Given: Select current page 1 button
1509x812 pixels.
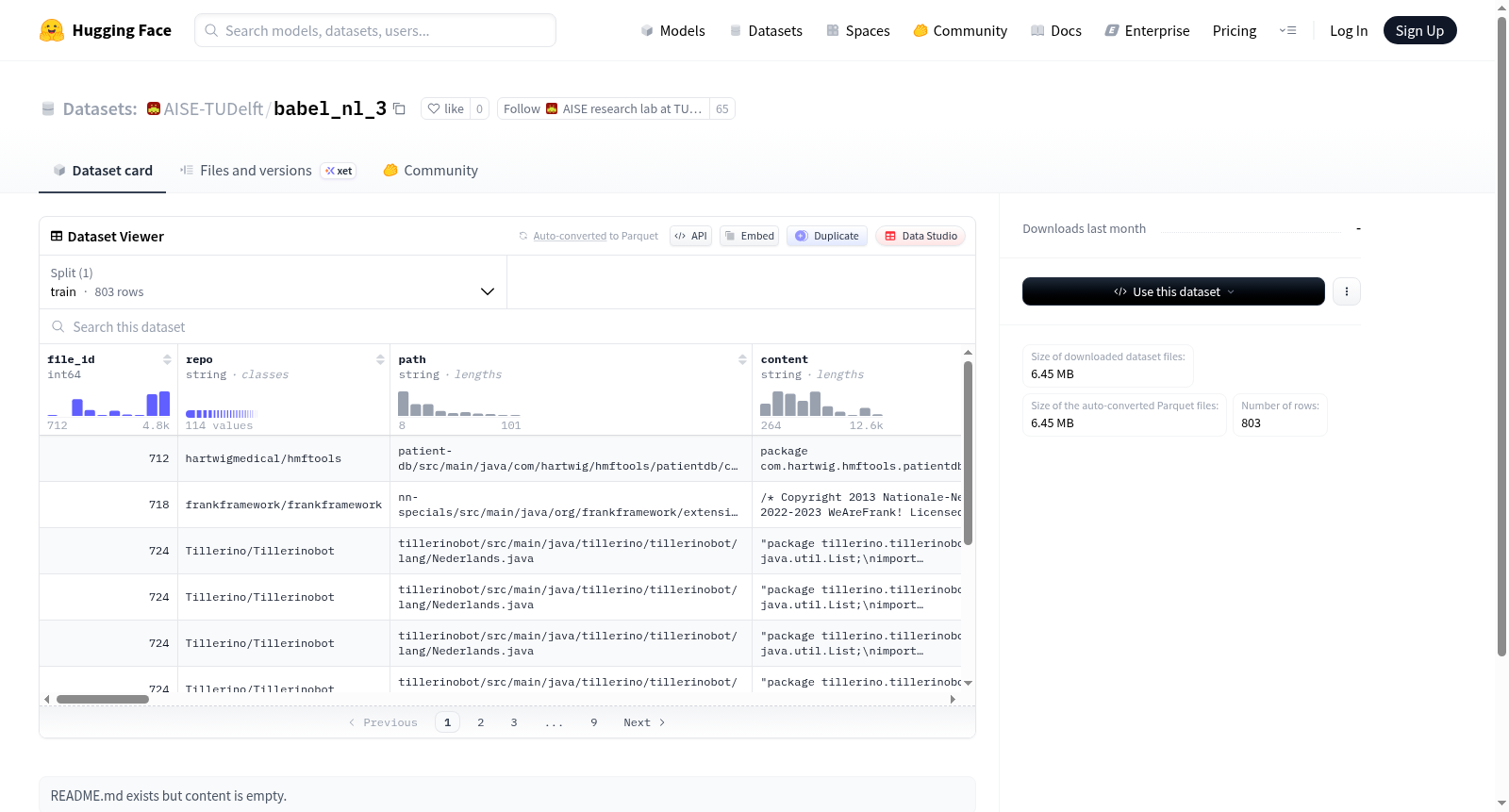Looking at the screenshot, I should [447, 722].
